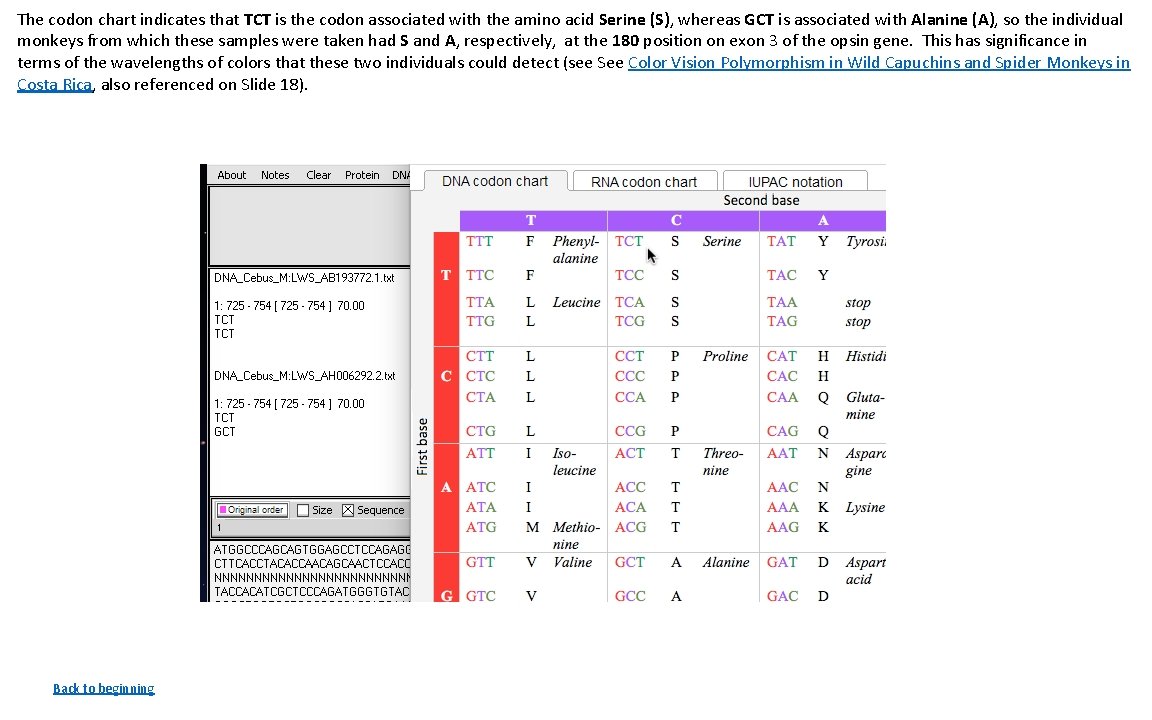
Task: Open the IUPAC notation tab
Action: click(x=794, y=181)
